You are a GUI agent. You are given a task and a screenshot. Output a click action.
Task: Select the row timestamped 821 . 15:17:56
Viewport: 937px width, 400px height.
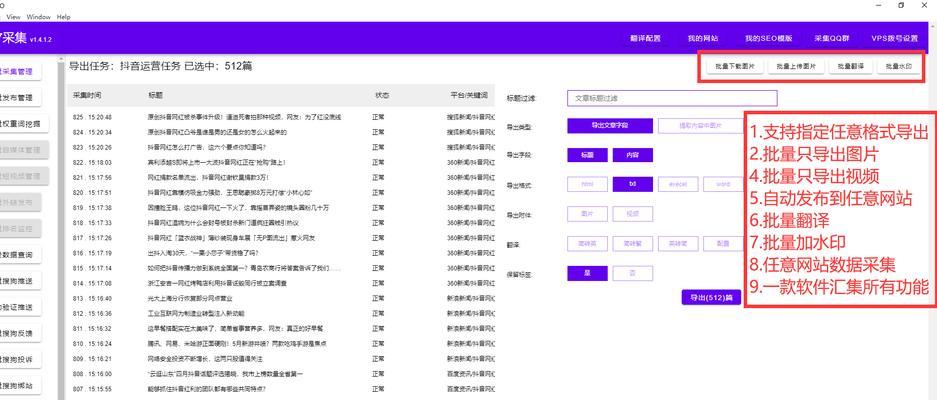(x=281, y=178)
